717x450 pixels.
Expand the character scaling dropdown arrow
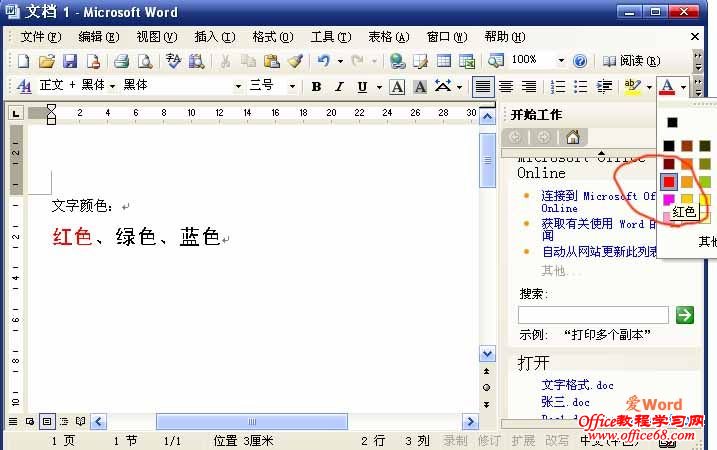(460, 86)
